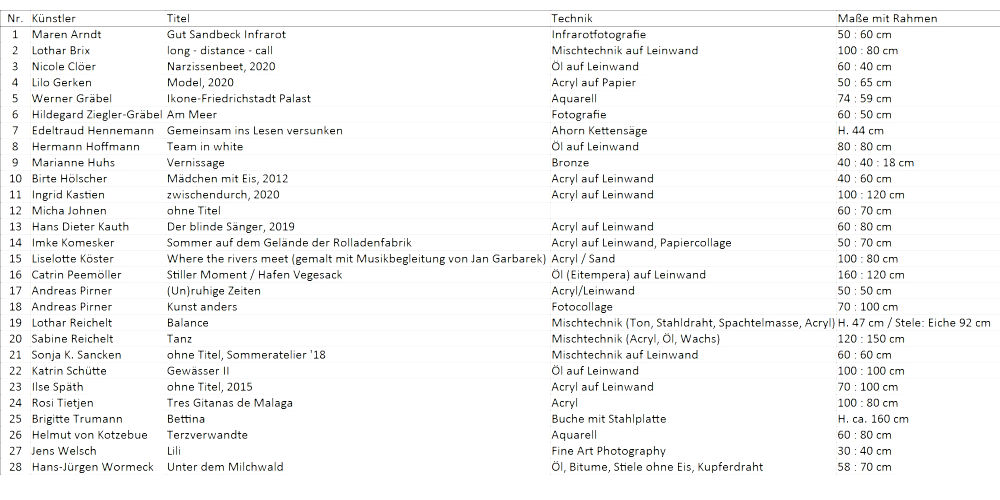Viewport: 1000px width, 500px height.
Task: Click the Fine Art Photography cell
Action: coord(608,450)
